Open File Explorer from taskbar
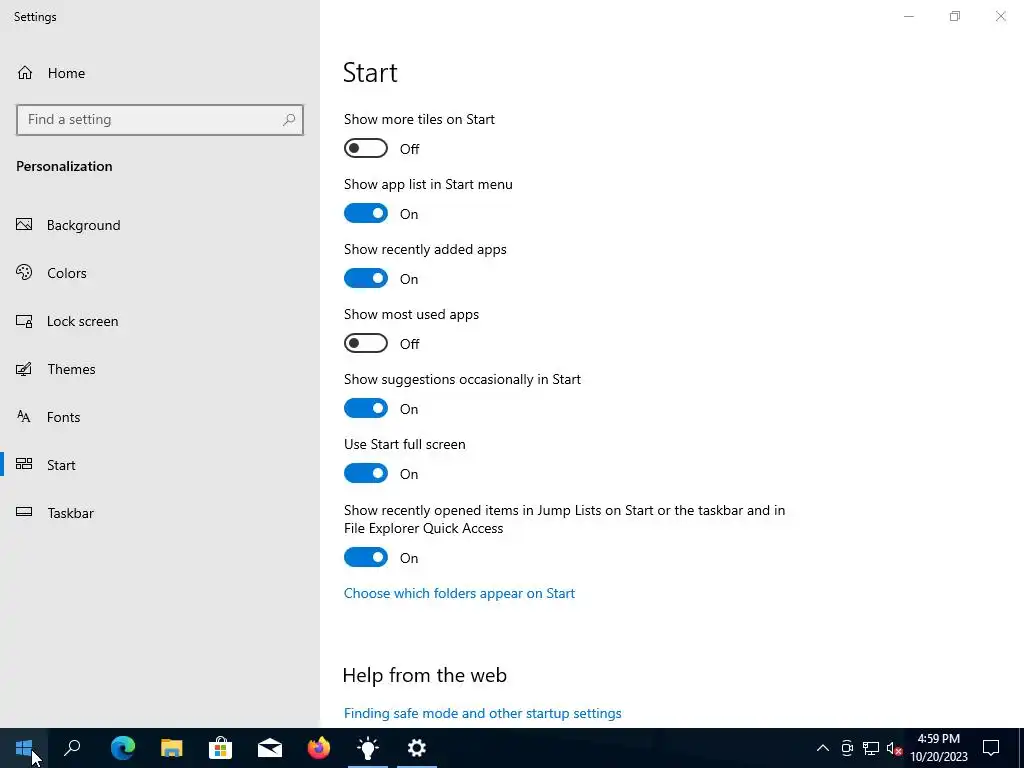This screenshot has width=1024, height=768. (x=172, y=748)
